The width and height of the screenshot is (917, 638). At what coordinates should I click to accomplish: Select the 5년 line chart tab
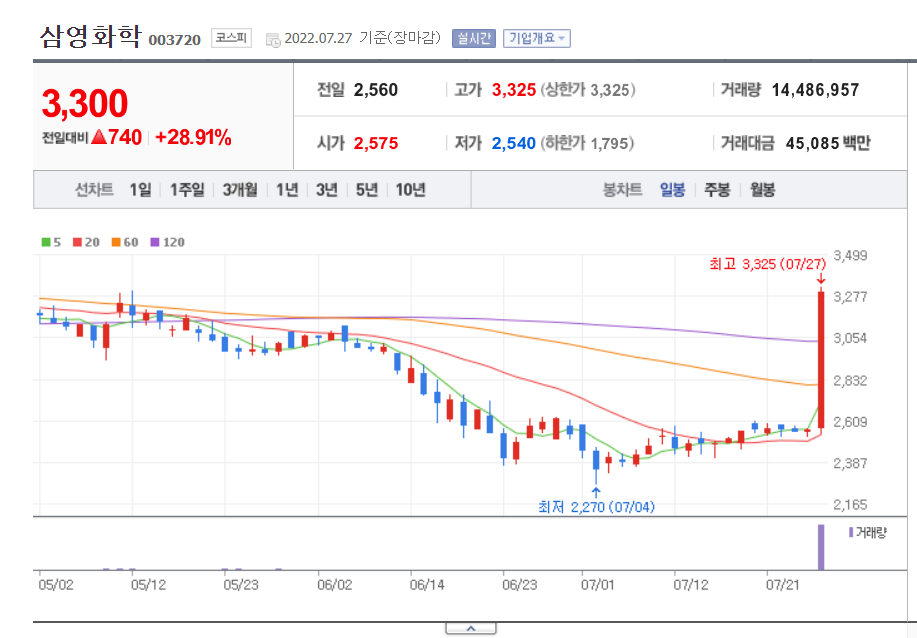click(367, 189)
